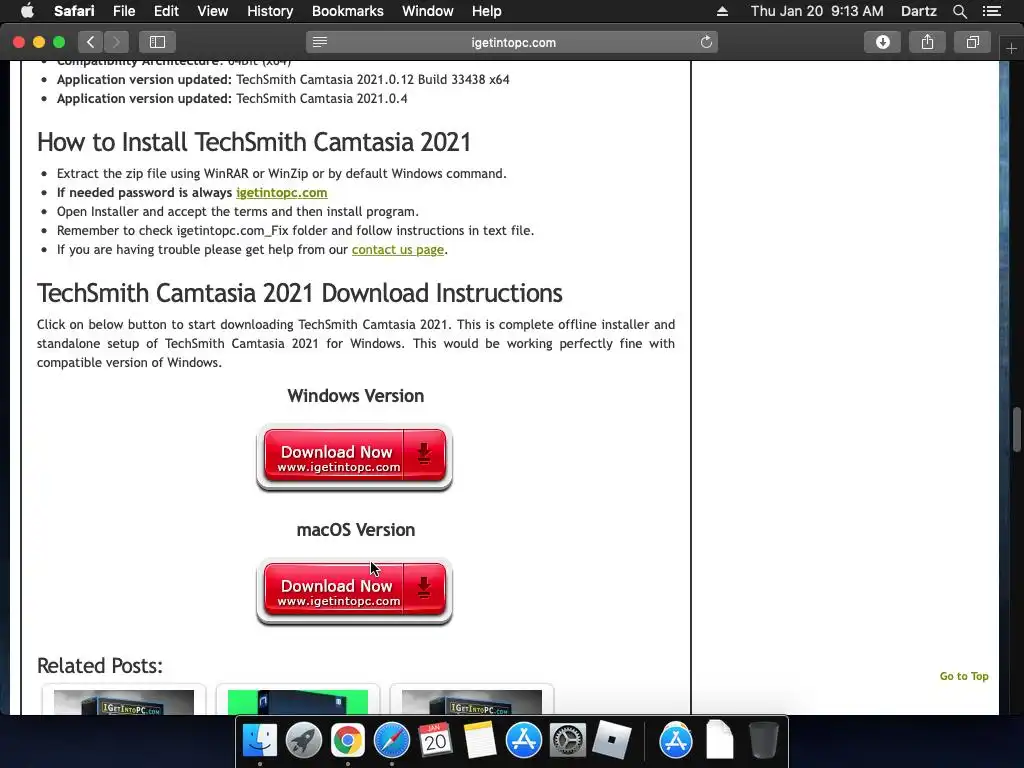Image resolution: width=1024 pixels, height=768 pixels.
Task: Click the Windows Version Download Now button
Action: 355,456
